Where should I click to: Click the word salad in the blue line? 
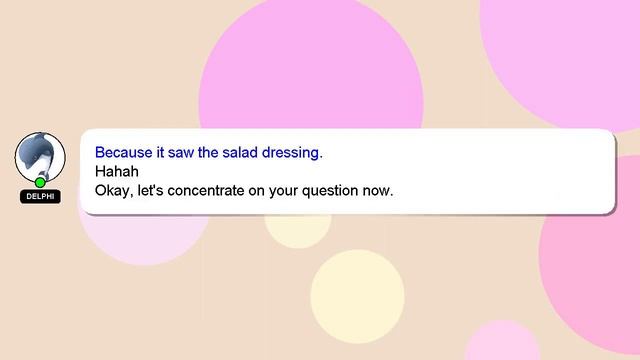tap(240, 153)
